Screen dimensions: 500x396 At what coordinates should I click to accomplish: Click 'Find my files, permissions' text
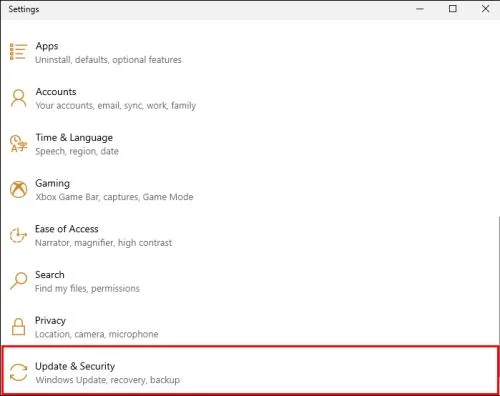pyautogui.click(x=87, y=288)
